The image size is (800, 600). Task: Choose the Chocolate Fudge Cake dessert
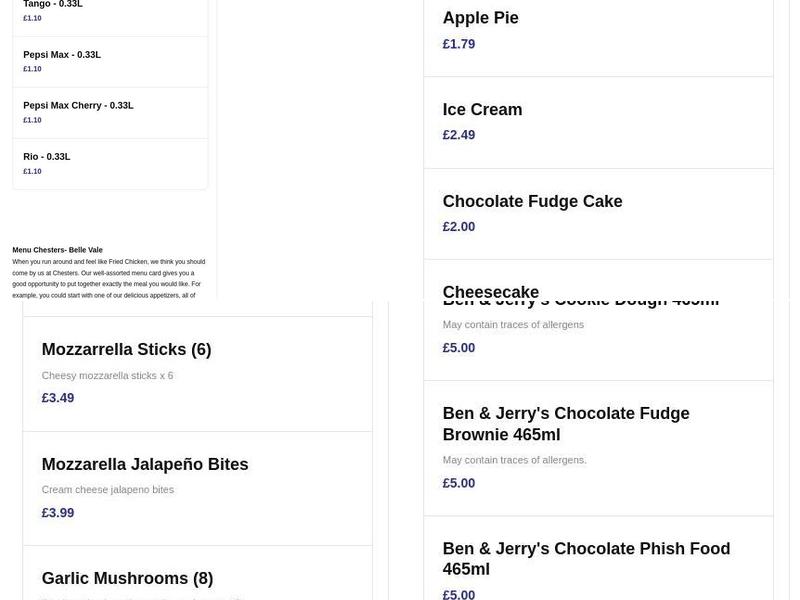click(x=533, y=200)
